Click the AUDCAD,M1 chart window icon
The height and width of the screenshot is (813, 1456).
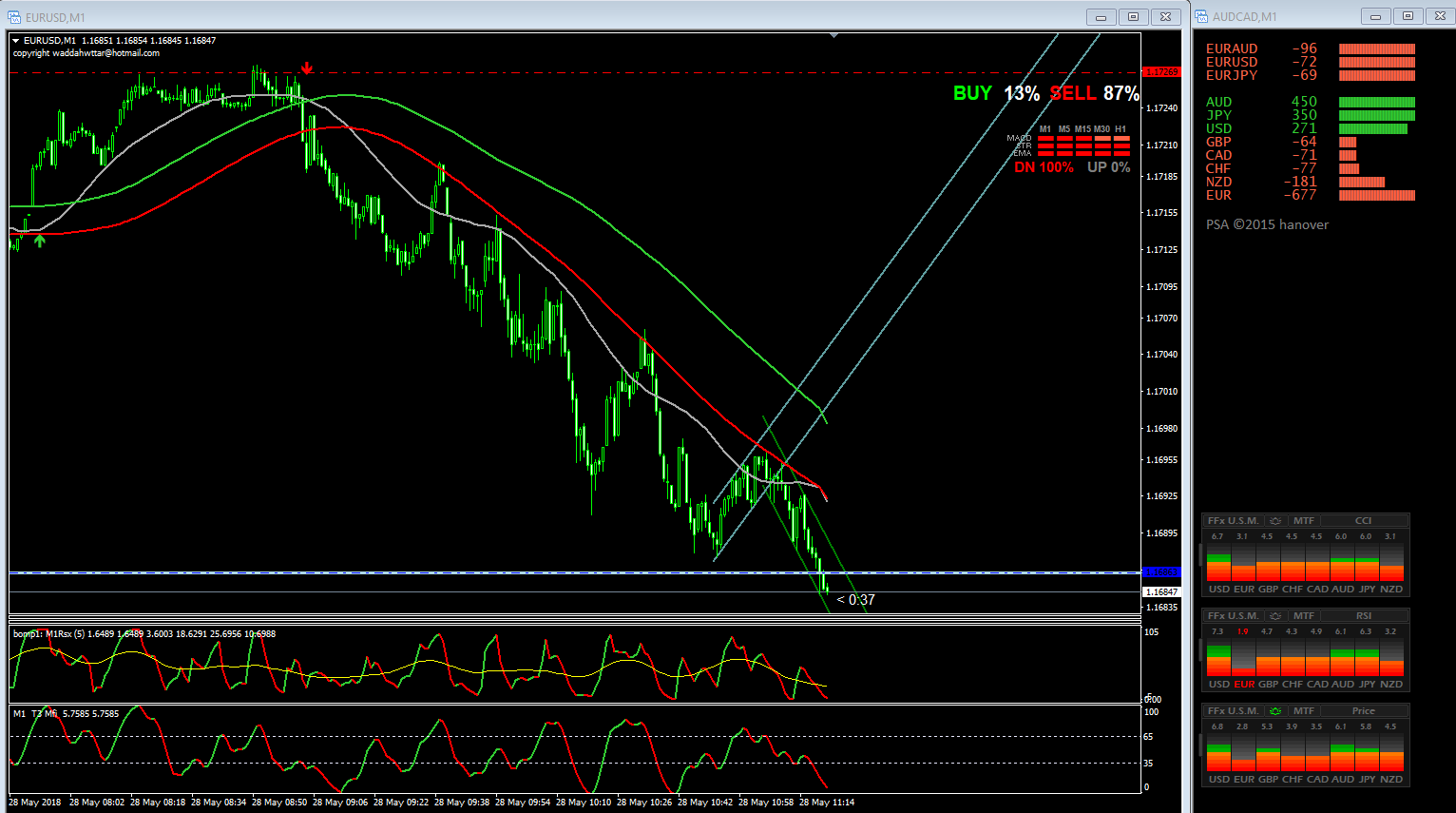pos(1201,17)
